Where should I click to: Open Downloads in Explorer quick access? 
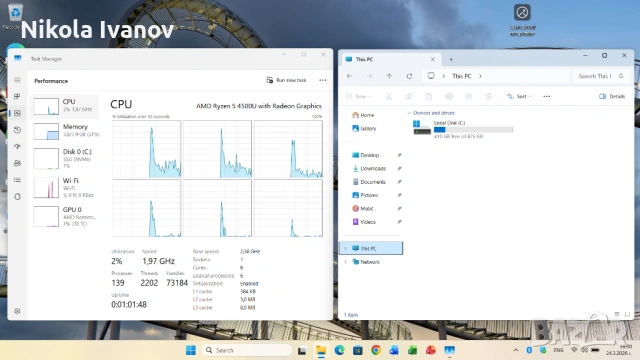[x=369, y=169]
